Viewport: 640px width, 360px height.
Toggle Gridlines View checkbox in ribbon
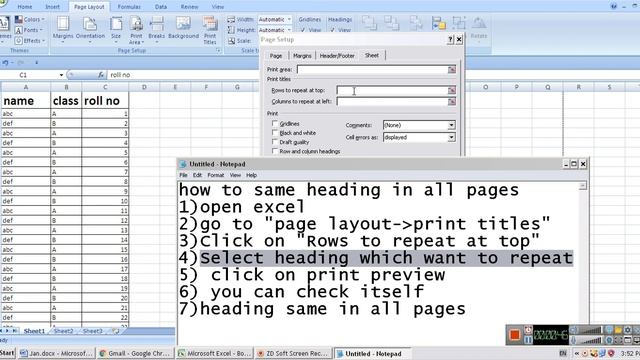(302, 30)
